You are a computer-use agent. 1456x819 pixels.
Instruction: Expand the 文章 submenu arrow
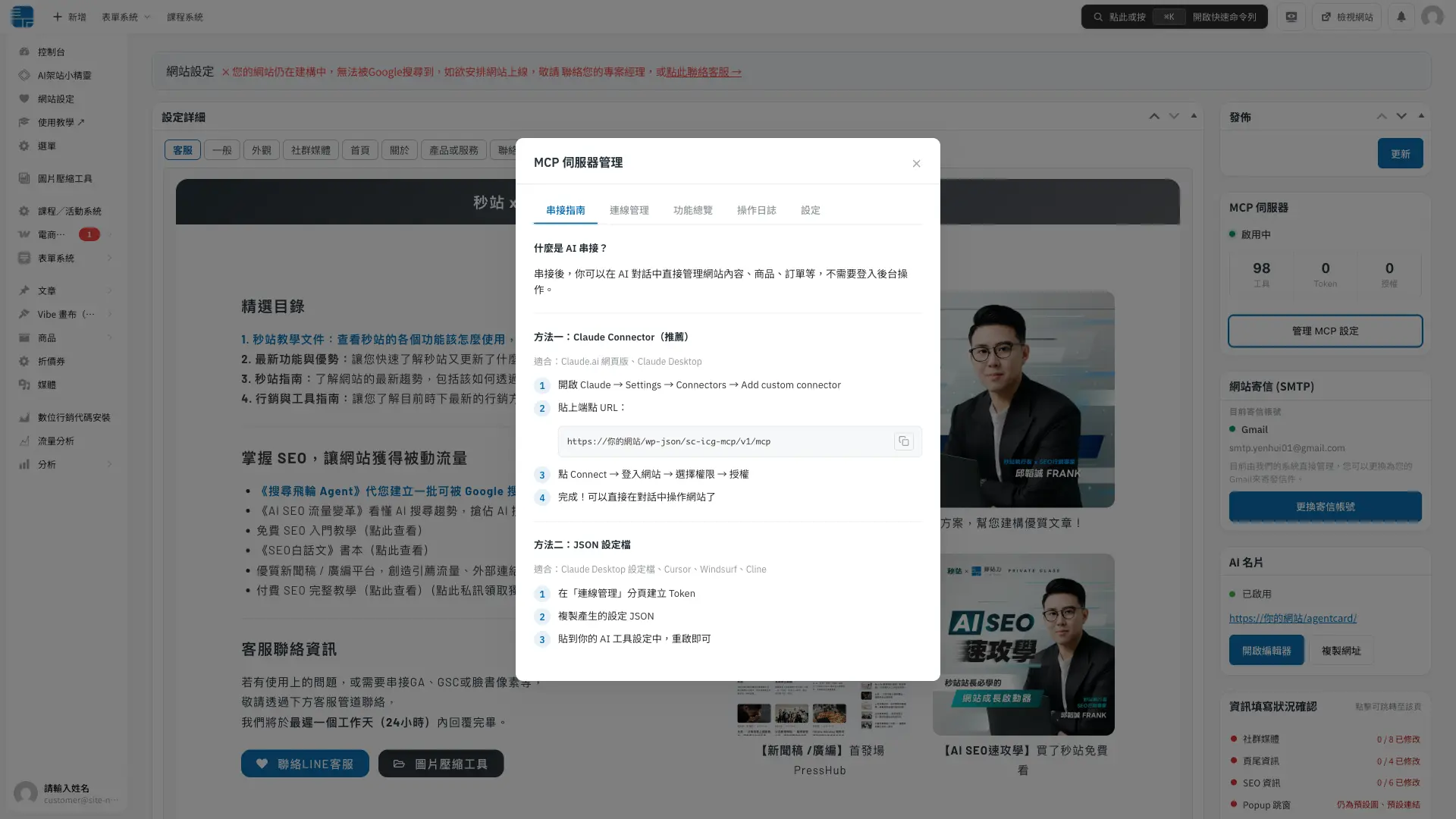click(110, 290)
